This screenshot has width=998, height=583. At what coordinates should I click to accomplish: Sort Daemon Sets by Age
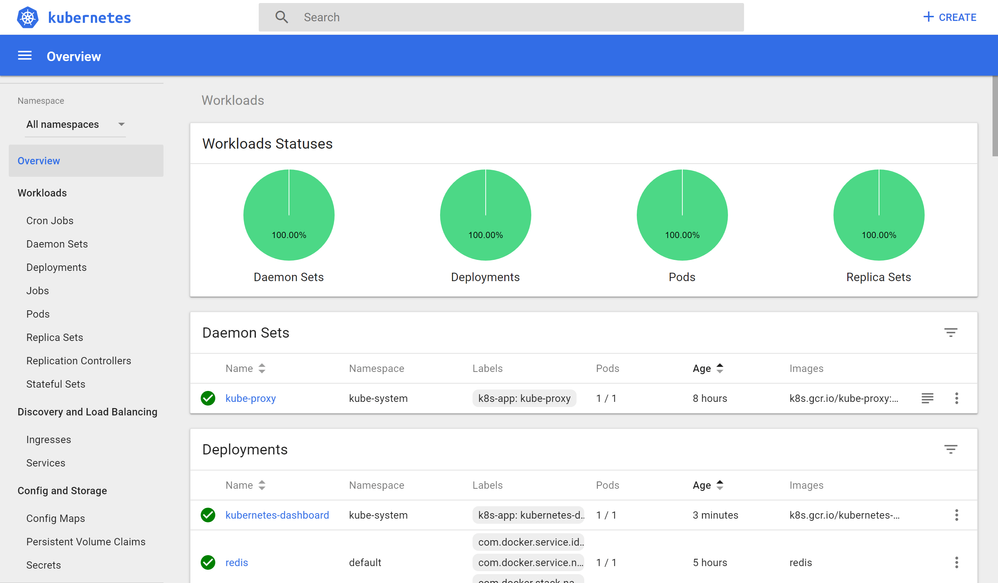point(708,369)
